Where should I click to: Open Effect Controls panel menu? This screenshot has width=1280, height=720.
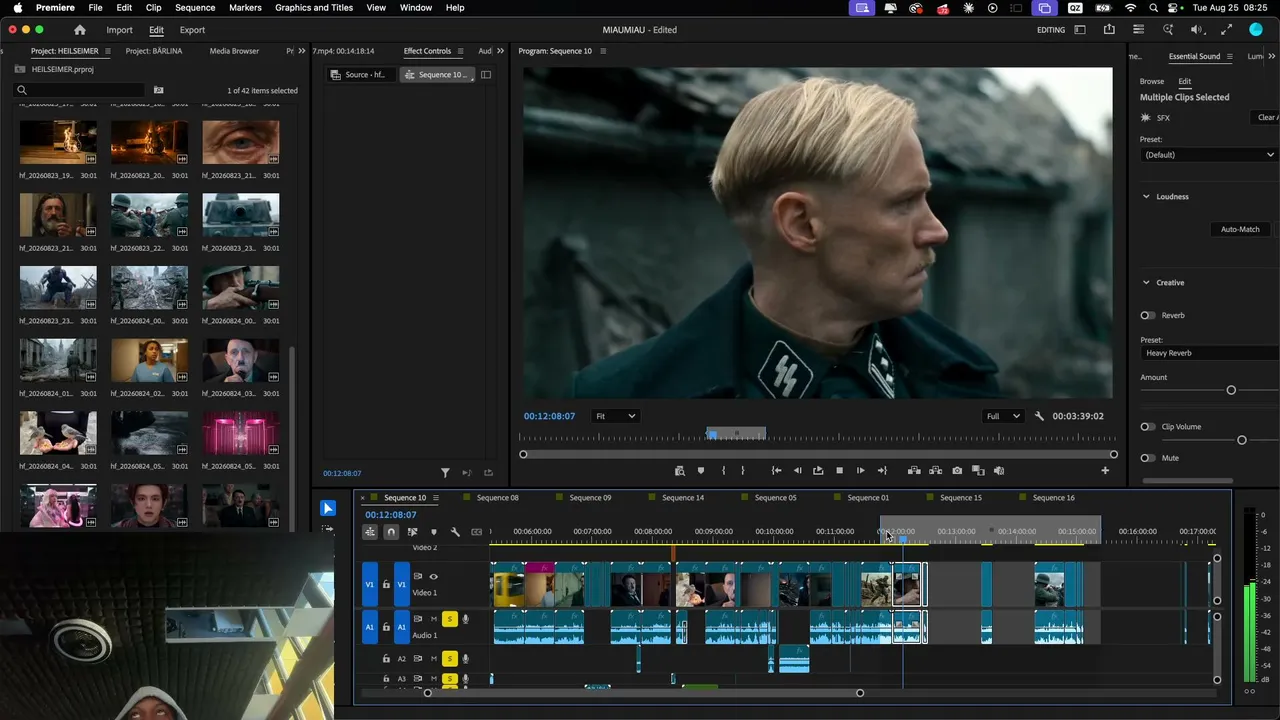(x=460, y=51)
